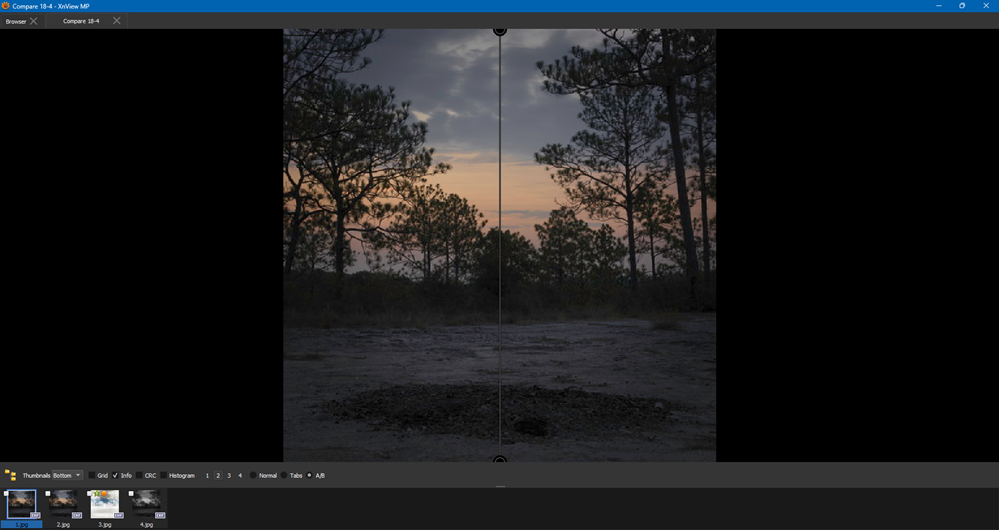The width and height of the screenshot is (999, 530).
Task: Click the thumbnail panel splitter grip
Action: (x=500, y=487)
